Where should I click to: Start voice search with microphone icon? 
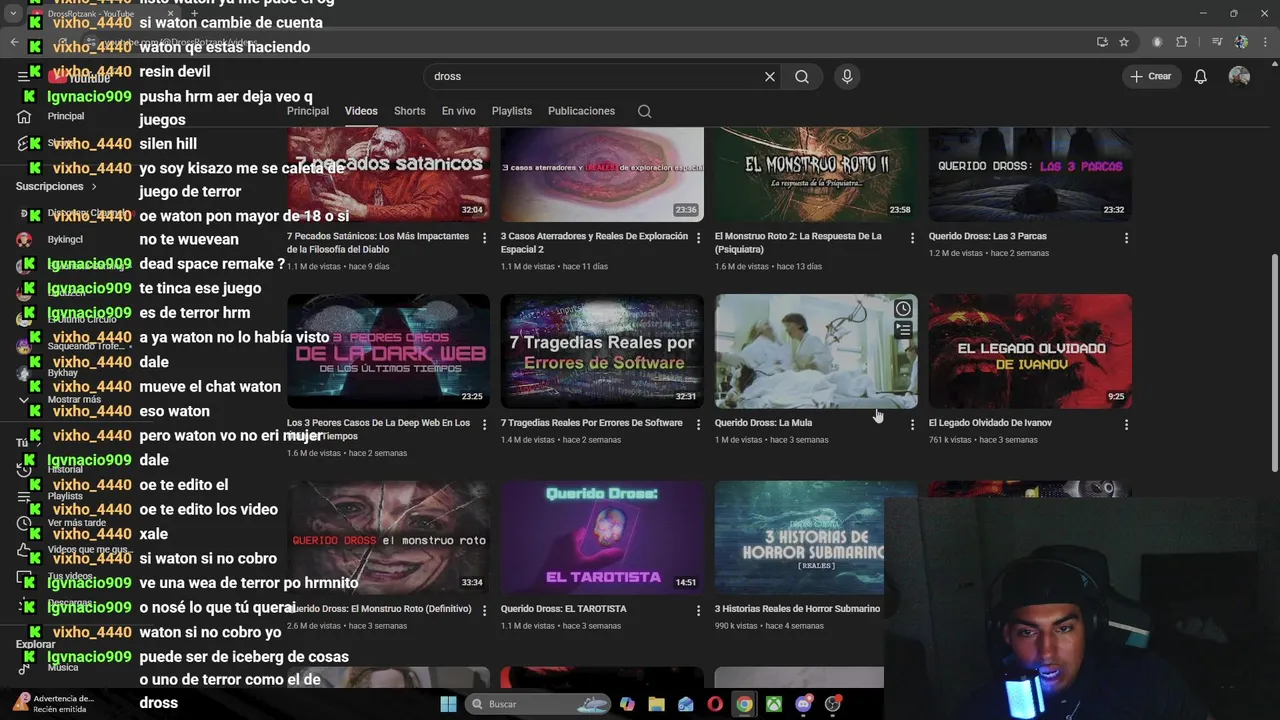(x=847, y=76)
